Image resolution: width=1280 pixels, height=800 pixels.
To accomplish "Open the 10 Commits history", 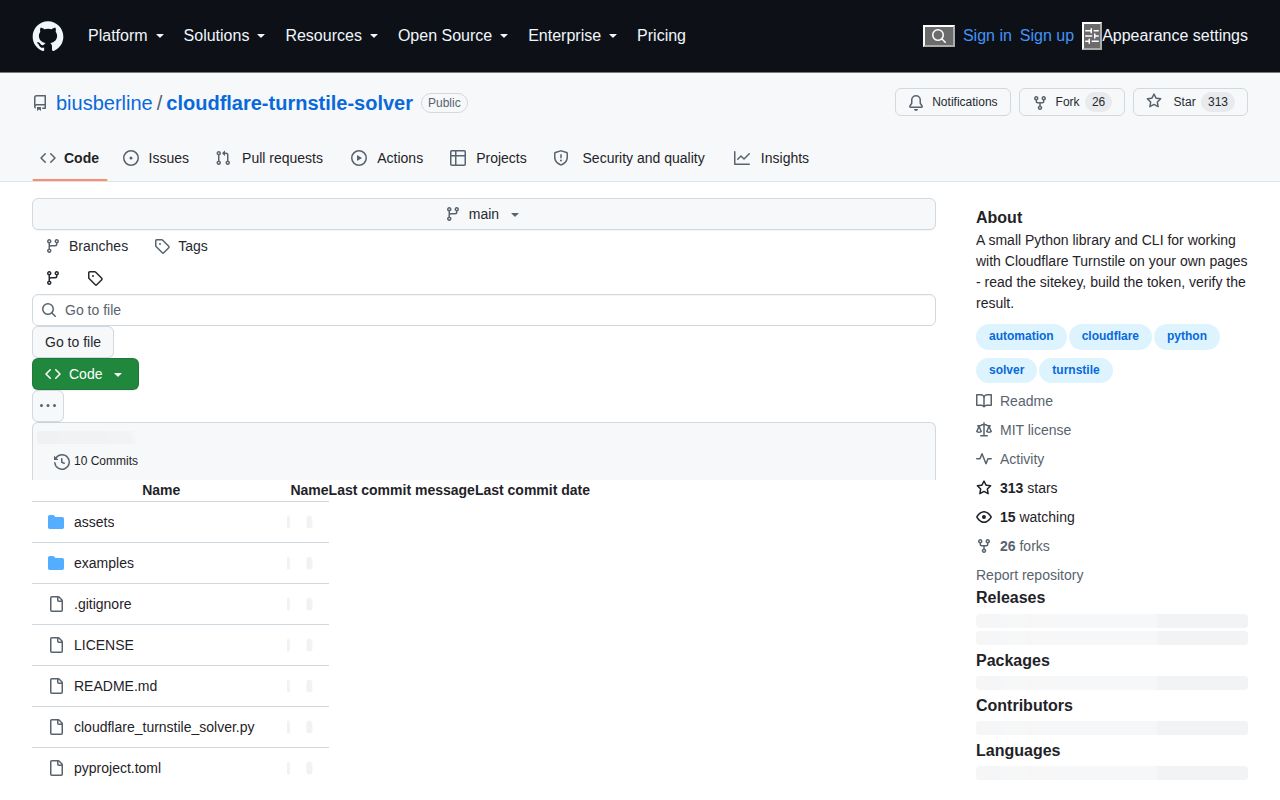I will click(x=96, y=461).
